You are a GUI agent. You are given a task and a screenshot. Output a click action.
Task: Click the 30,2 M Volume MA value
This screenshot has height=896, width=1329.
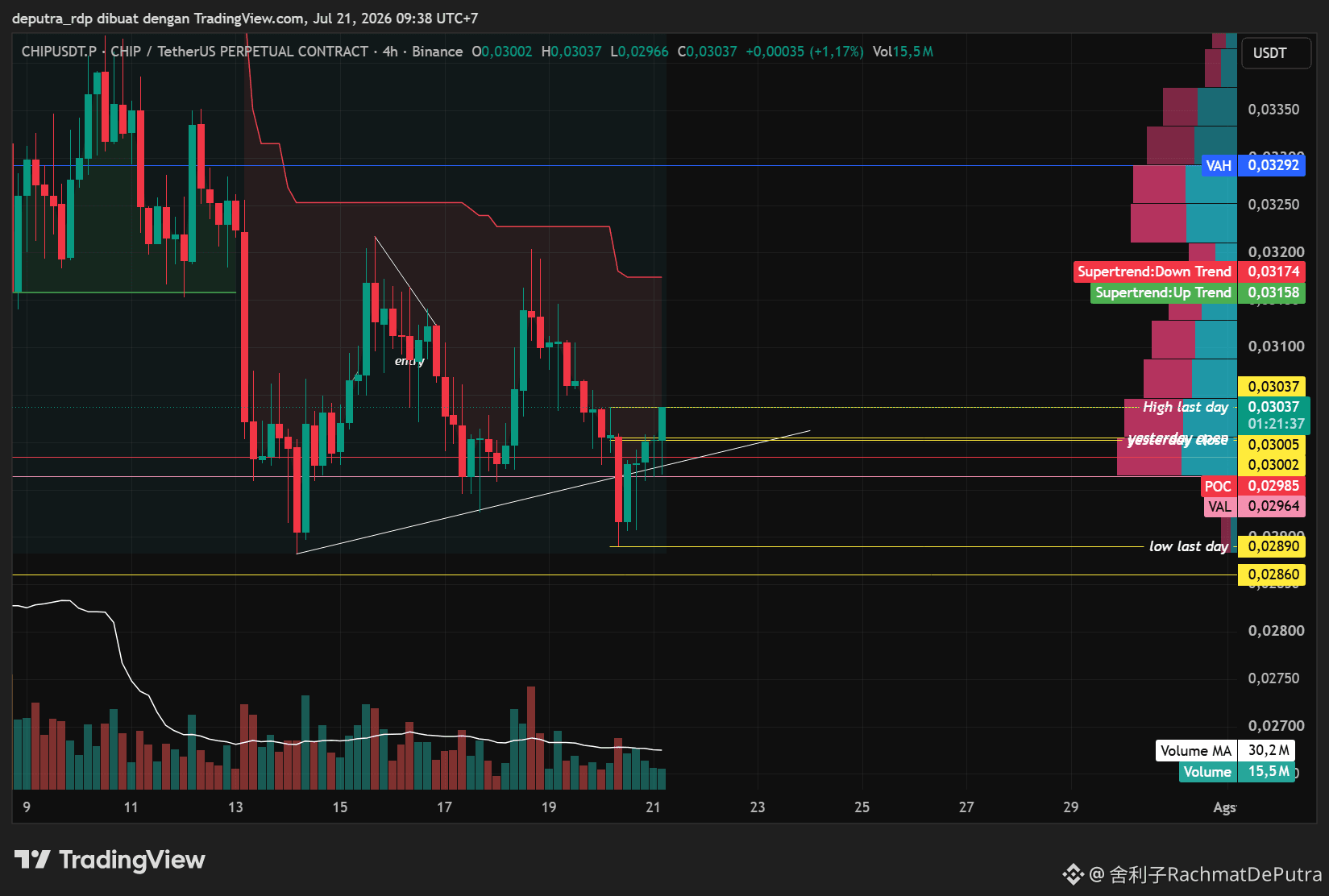(x=1267, y=751)
